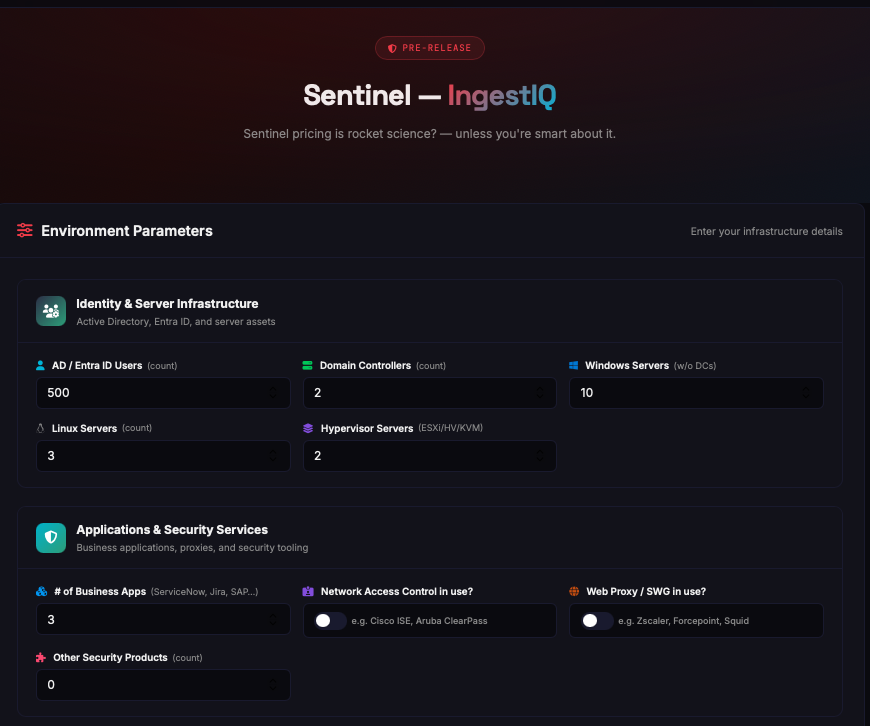Click the stepper arrows in AD / Entra ID Users field
The image size is (870, 726).
click(x=274, y=393)
